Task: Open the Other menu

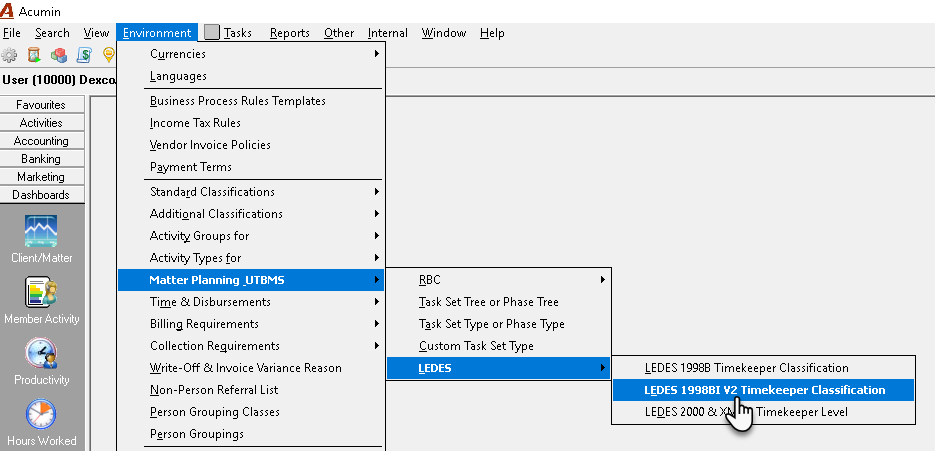Action: point(339,33)
